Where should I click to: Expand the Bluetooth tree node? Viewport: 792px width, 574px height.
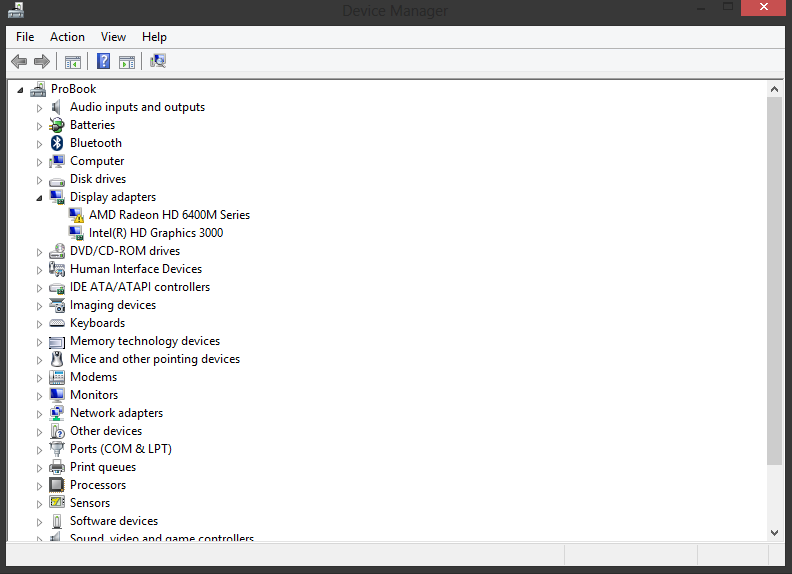point(39,144)
